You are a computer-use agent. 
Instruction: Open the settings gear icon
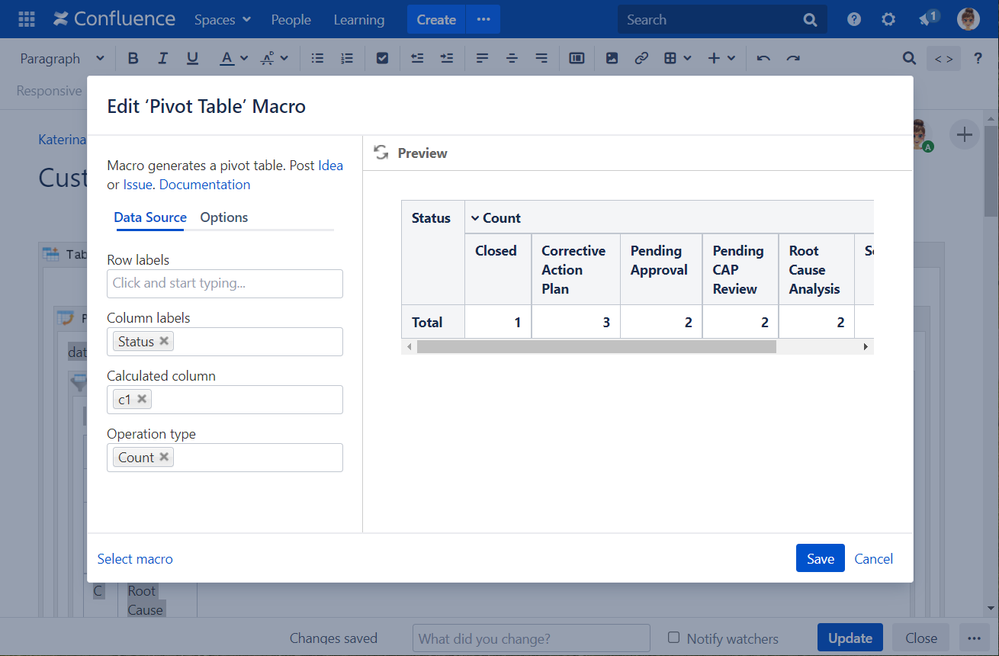[x=888, y=19]
